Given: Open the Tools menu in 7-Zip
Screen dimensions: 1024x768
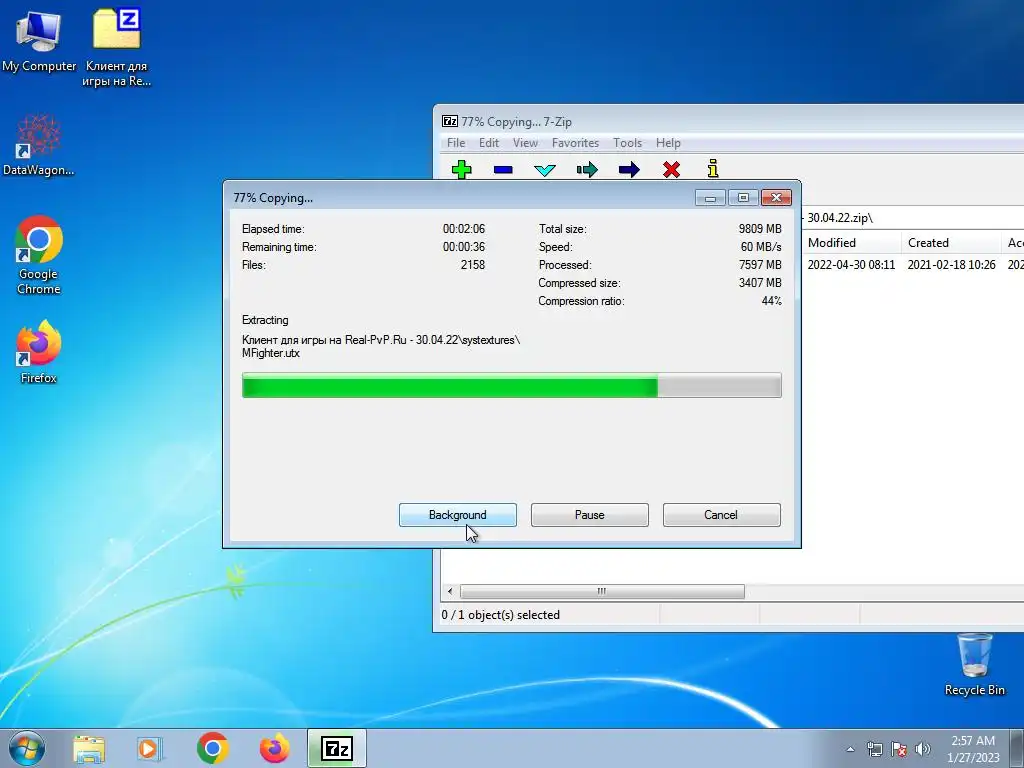Looking at the screenshot, I should pyautogui.click(x=627, y=142).
